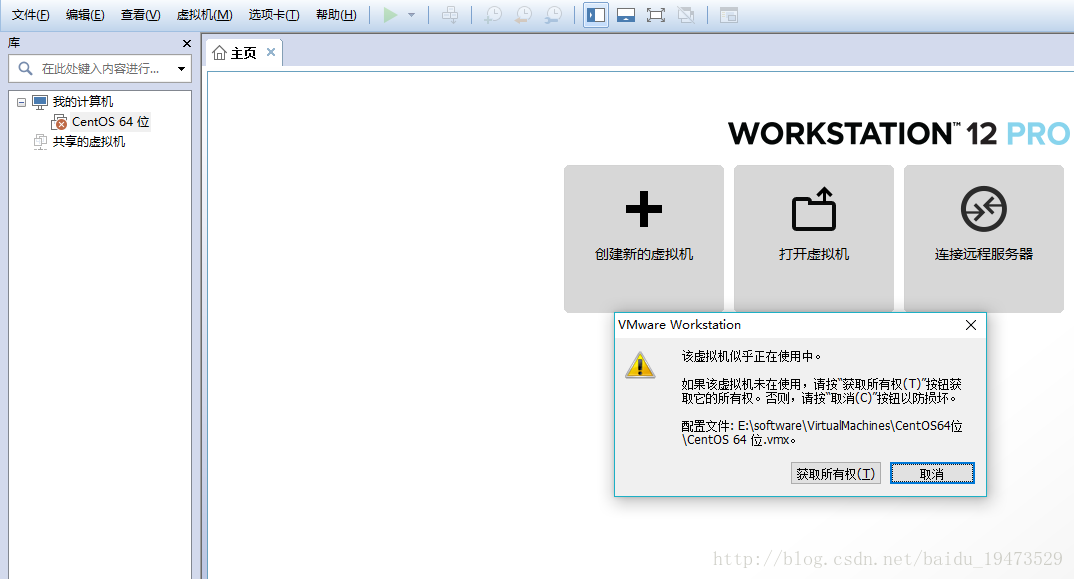Click the console view toolbar icon
1074x579 pixels.
[x=729, y=15]
